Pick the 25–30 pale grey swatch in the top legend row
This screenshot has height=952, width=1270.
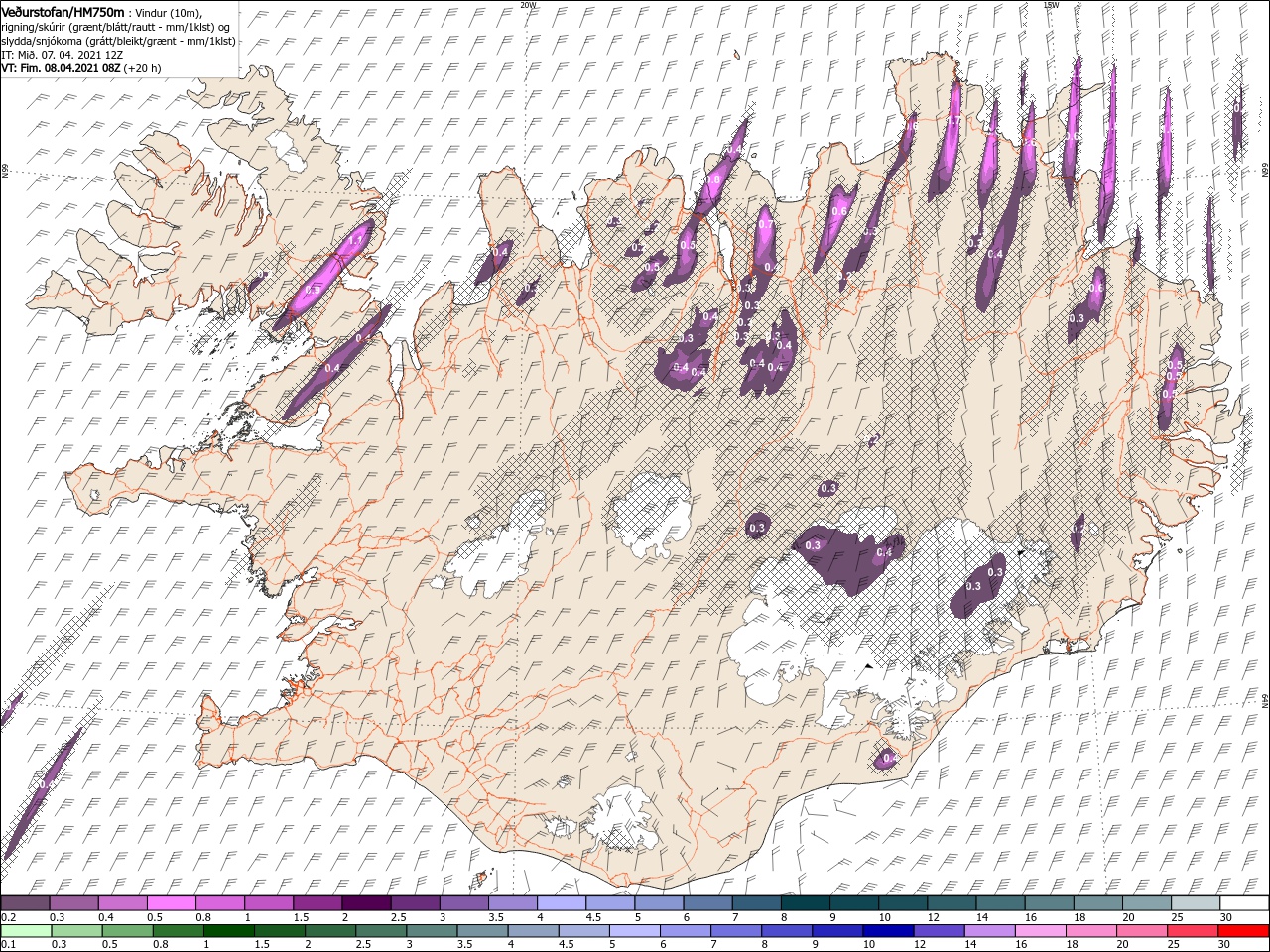click(x=1195, y=903)
